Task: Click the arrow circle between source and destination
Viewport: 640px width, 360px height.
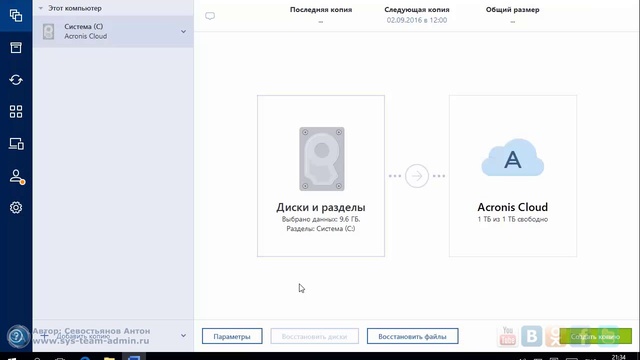Action: 417,176
